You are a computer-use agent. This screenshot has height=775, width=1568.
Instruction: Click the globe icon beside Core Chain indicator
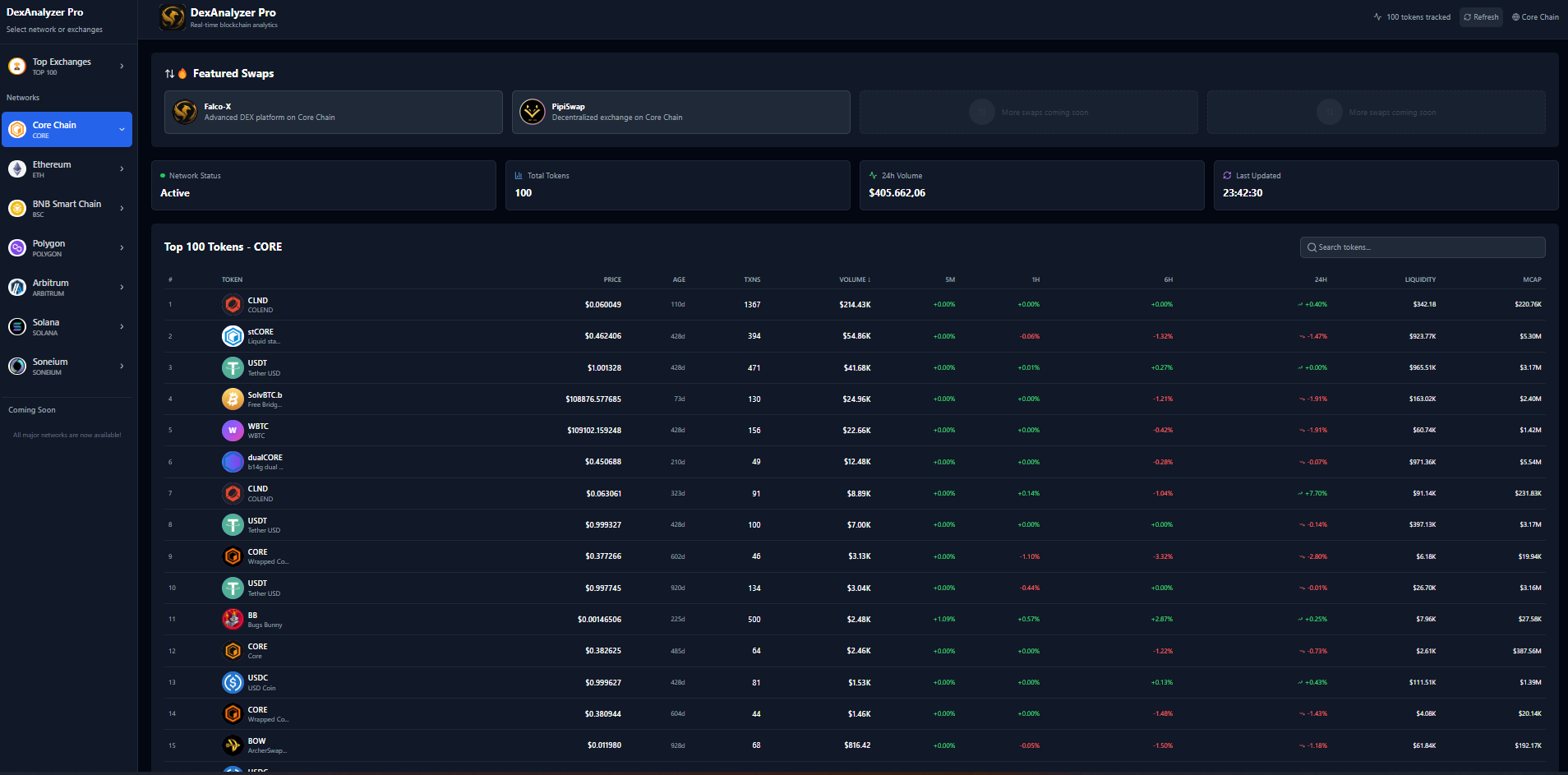(1514, 16)
